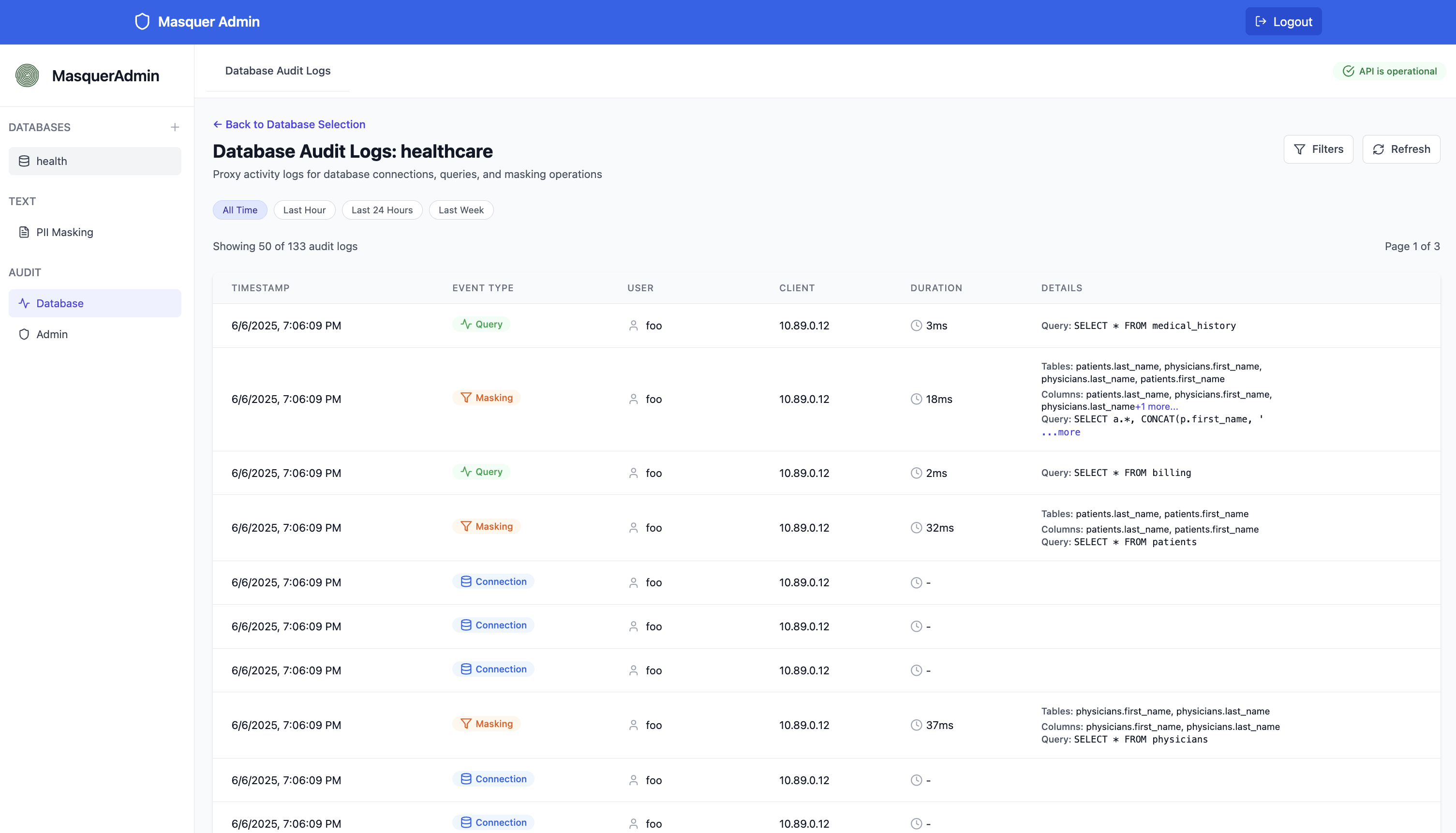Open Admin via the shield icon
This screenshot has width=1456, height=833.
coord(23,334)
